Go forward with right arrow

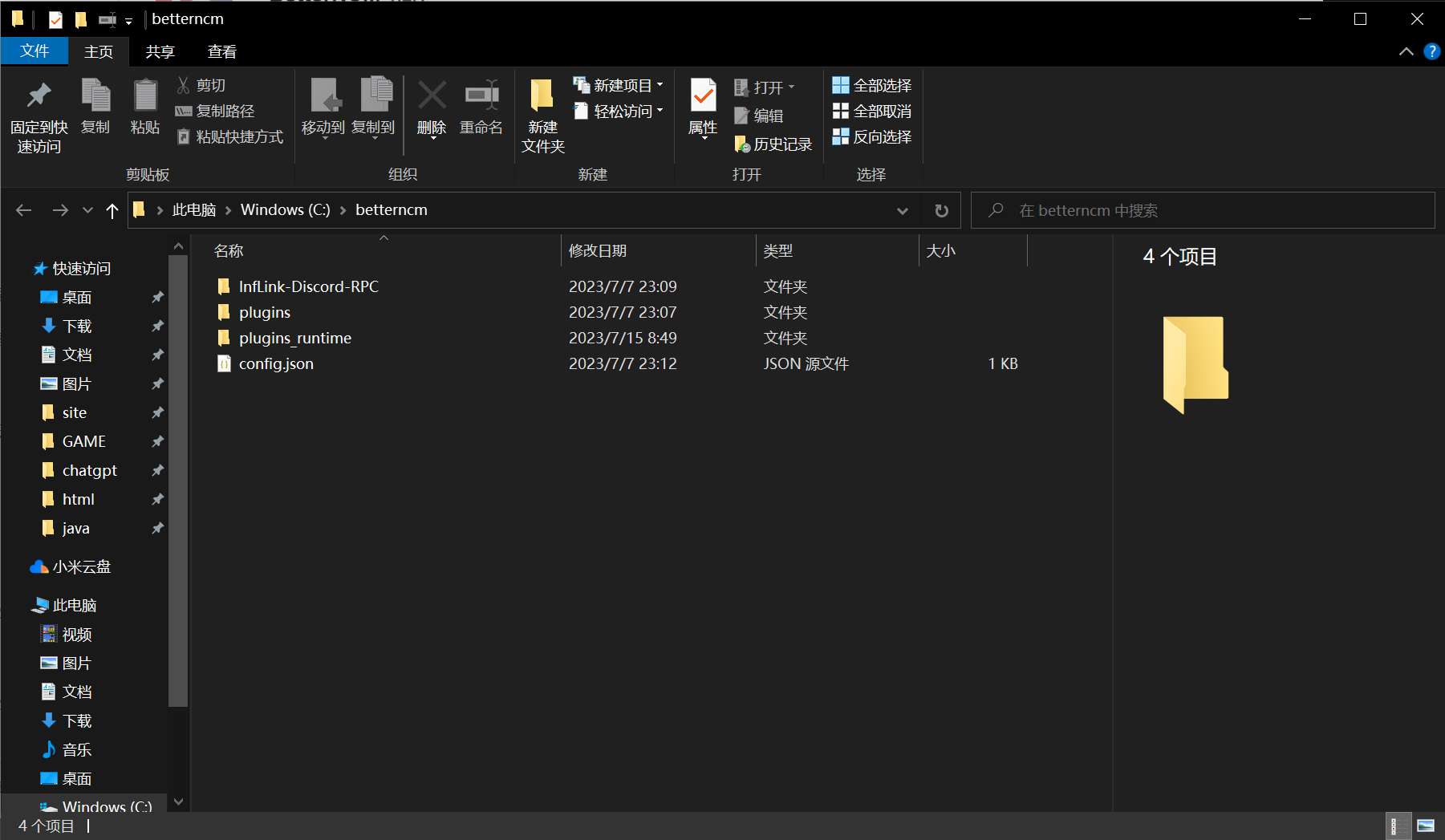60,210
